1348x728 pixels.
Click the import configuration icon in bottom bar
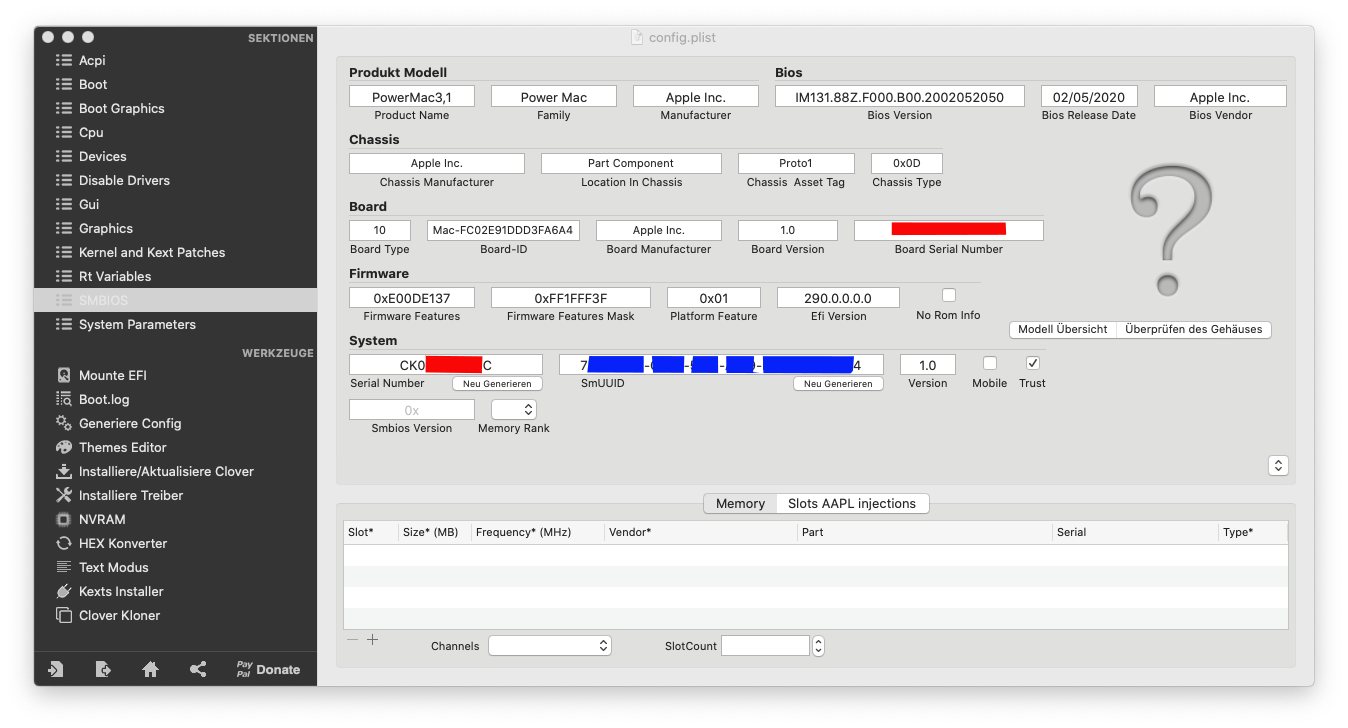(56, 669)
